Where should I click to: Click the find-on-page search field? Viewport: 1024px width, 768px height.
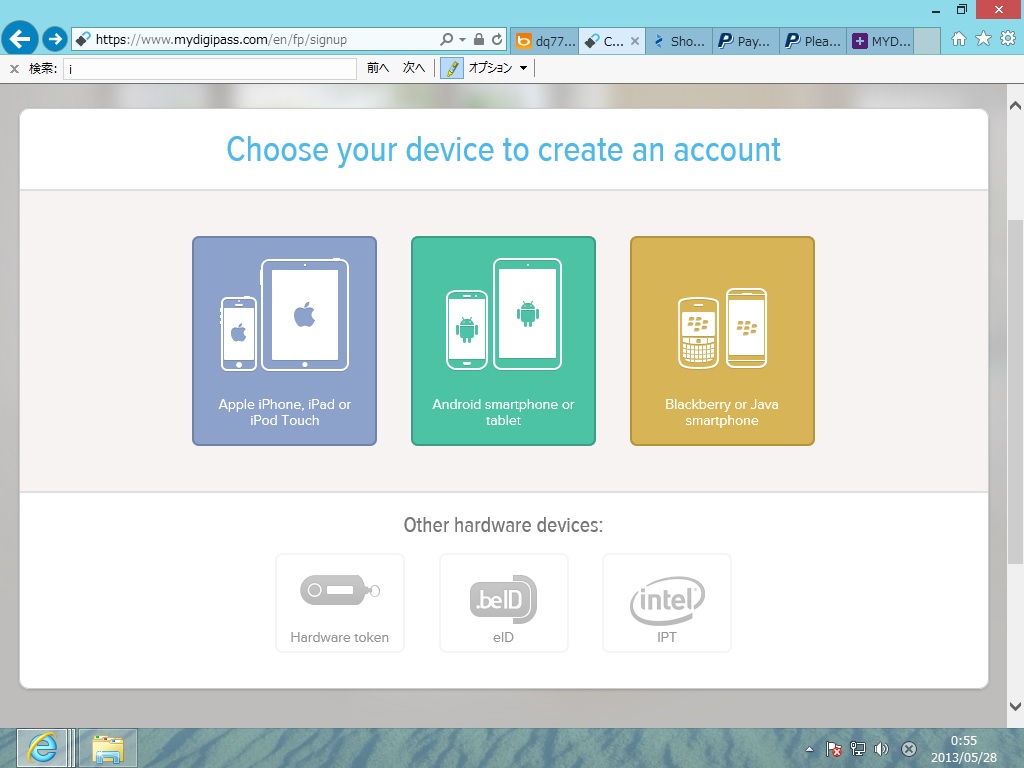coord(210,69)
